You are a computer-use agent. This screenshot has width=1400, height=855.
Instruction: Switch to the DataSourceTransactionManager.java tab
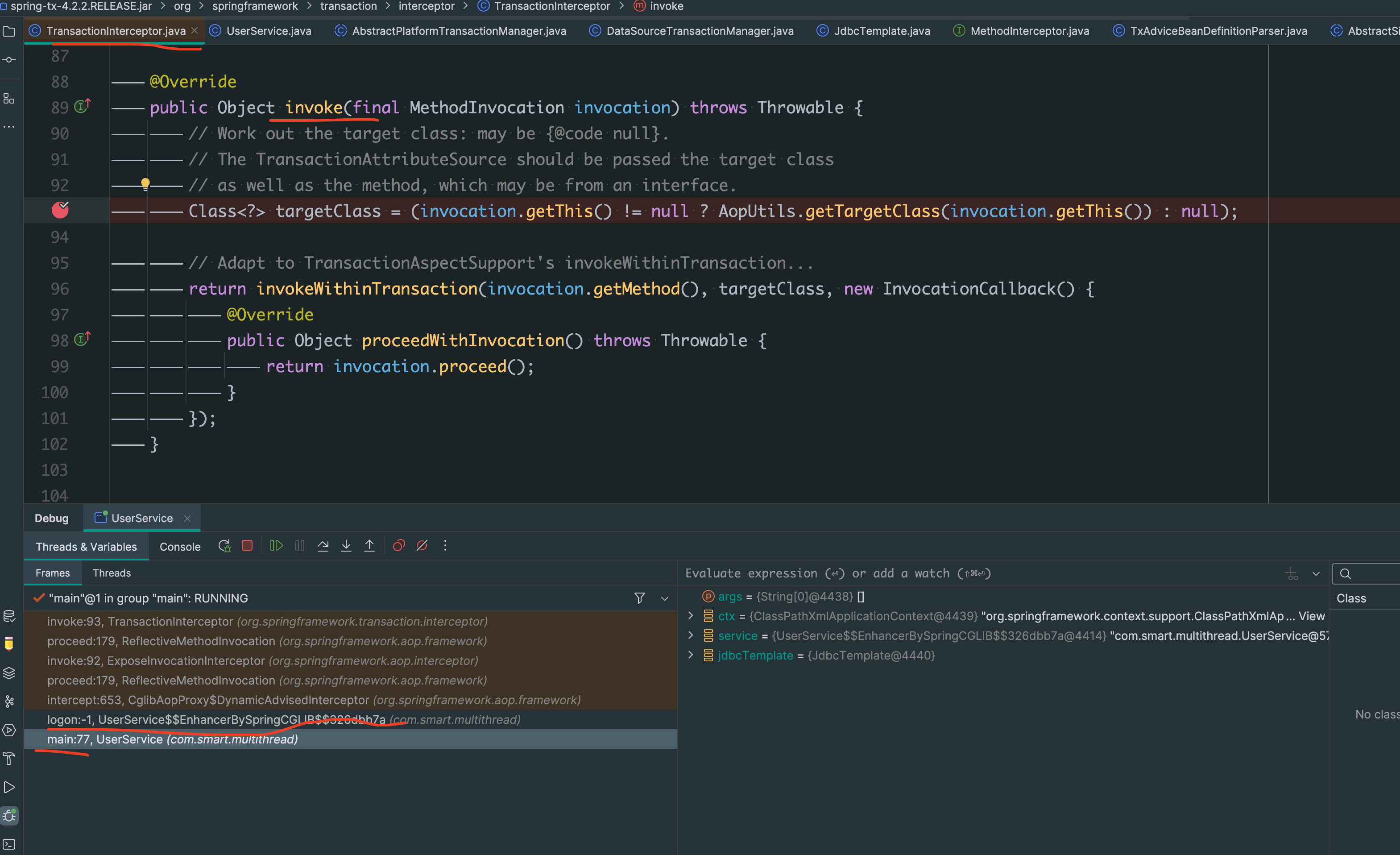pyautogui.click(x=692, y=31)
